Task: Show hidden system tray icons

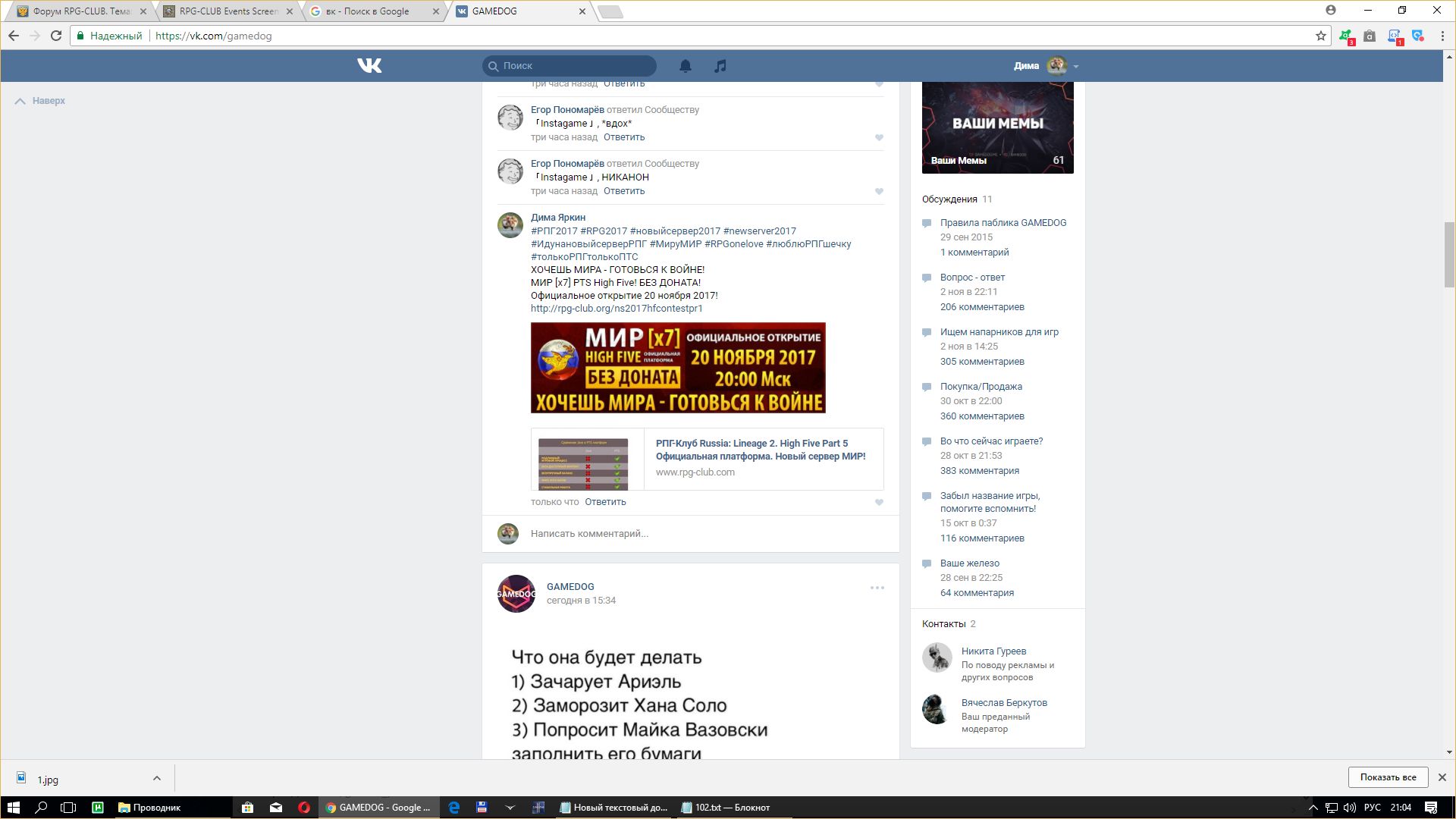Action: click(1313, 808)
